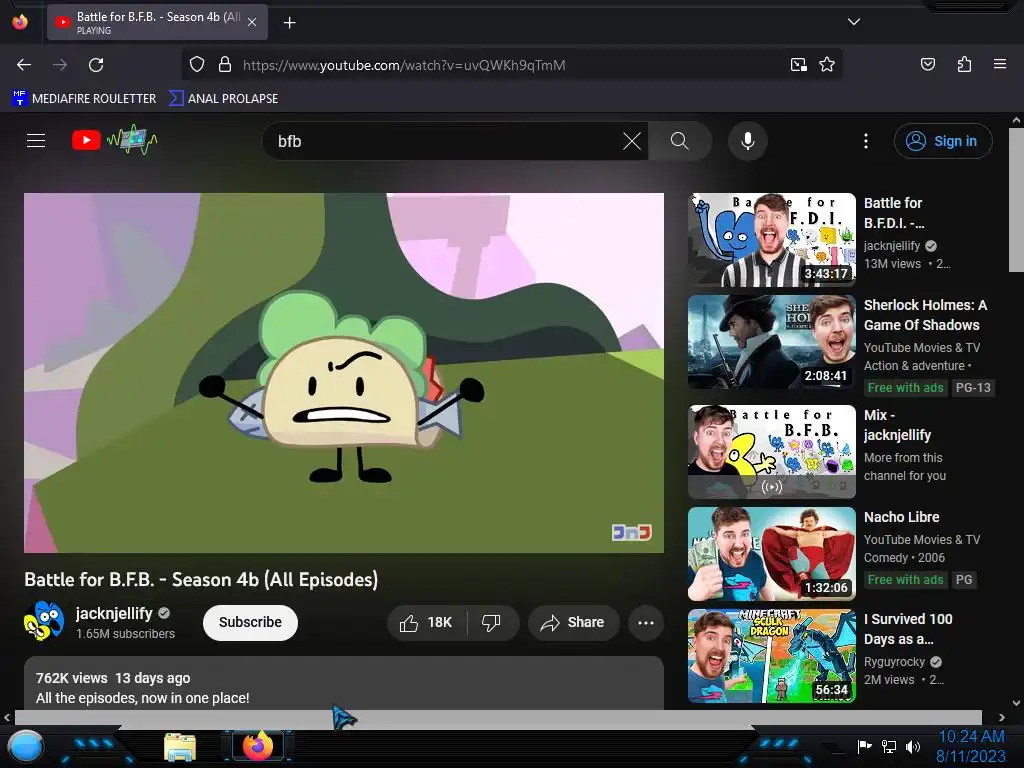Open File Explorer from the taskbar
1024x768 pixels.
point(180,748)
